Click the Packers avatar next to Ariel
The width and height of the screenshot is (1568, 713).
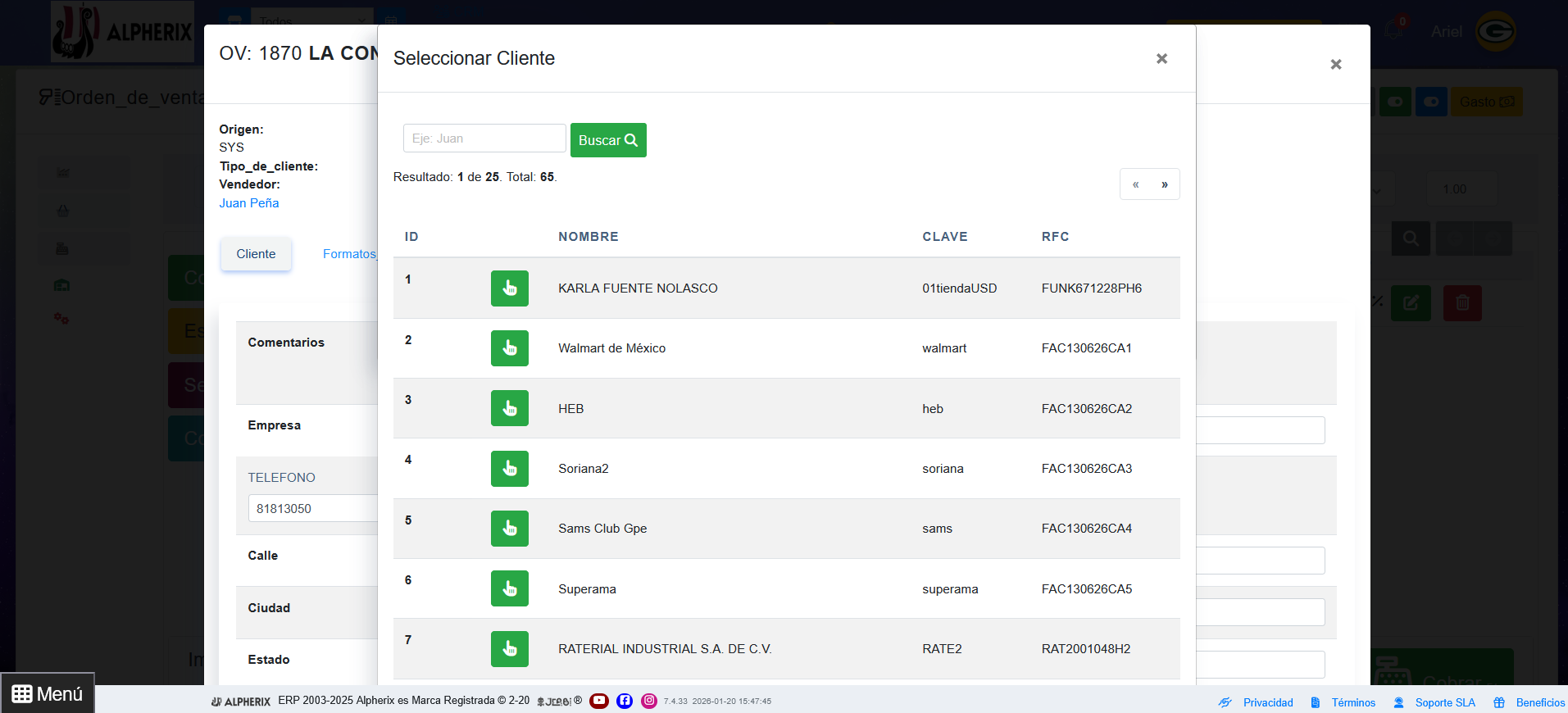pos(1496,31)
